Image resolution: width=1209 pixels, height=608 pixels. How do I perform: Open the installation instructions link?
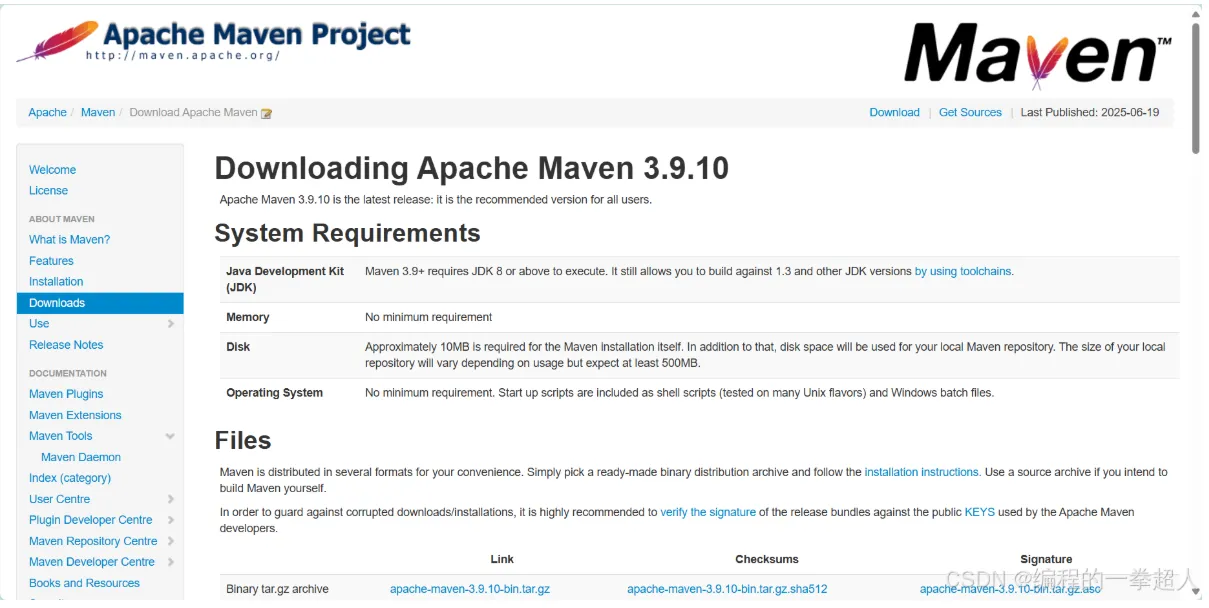pos(922,472)
